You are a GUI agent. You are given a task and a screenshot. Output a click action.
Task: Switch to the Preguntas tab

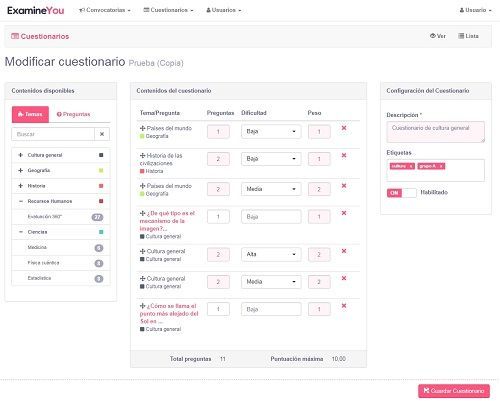(x=73, y=114)
